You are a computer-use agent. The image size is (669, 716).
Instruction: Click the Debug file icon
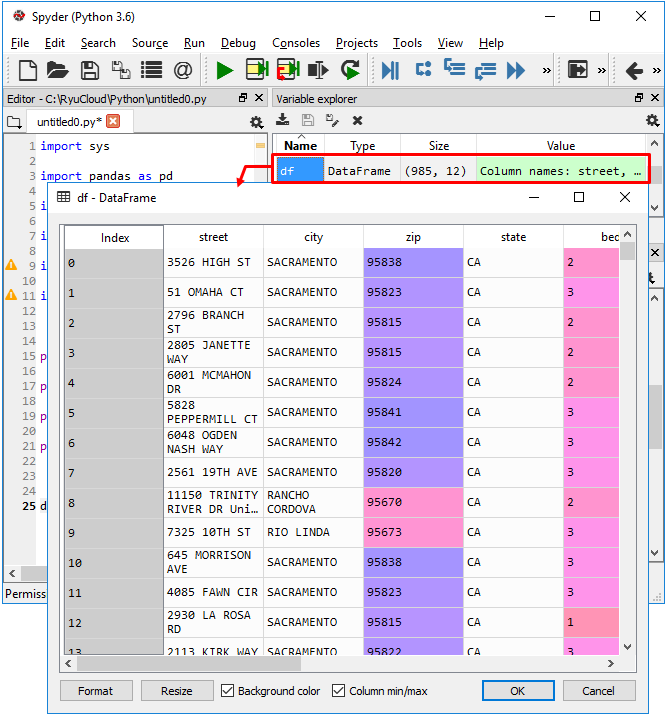click(x=390, y=70)
